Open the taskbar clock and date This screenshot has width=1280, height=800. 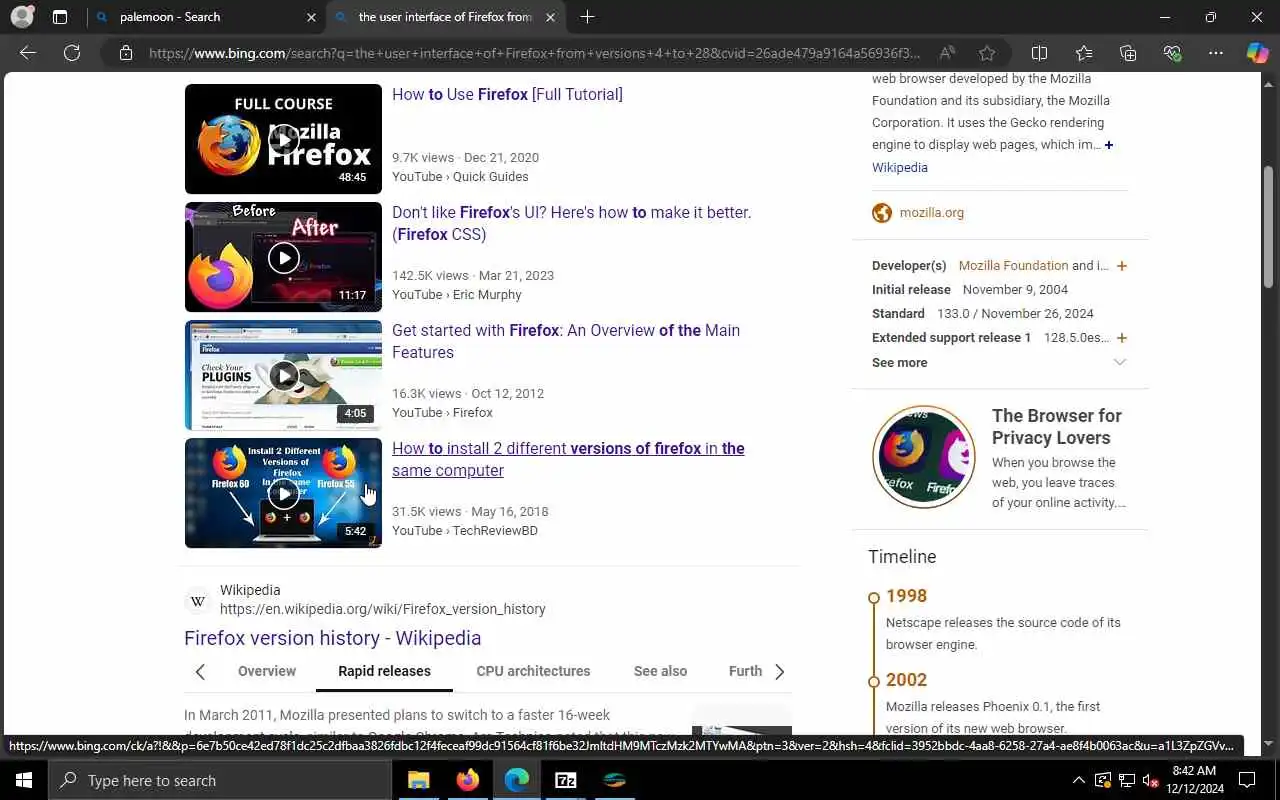point(1194,780)
